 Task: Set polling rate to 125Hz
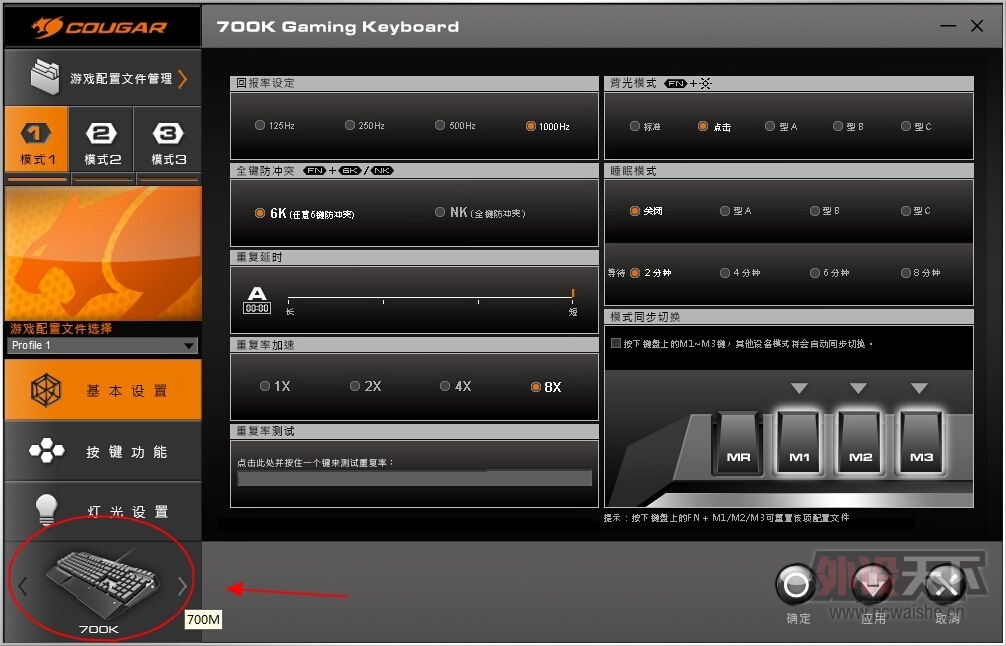(x=275, y=126)
